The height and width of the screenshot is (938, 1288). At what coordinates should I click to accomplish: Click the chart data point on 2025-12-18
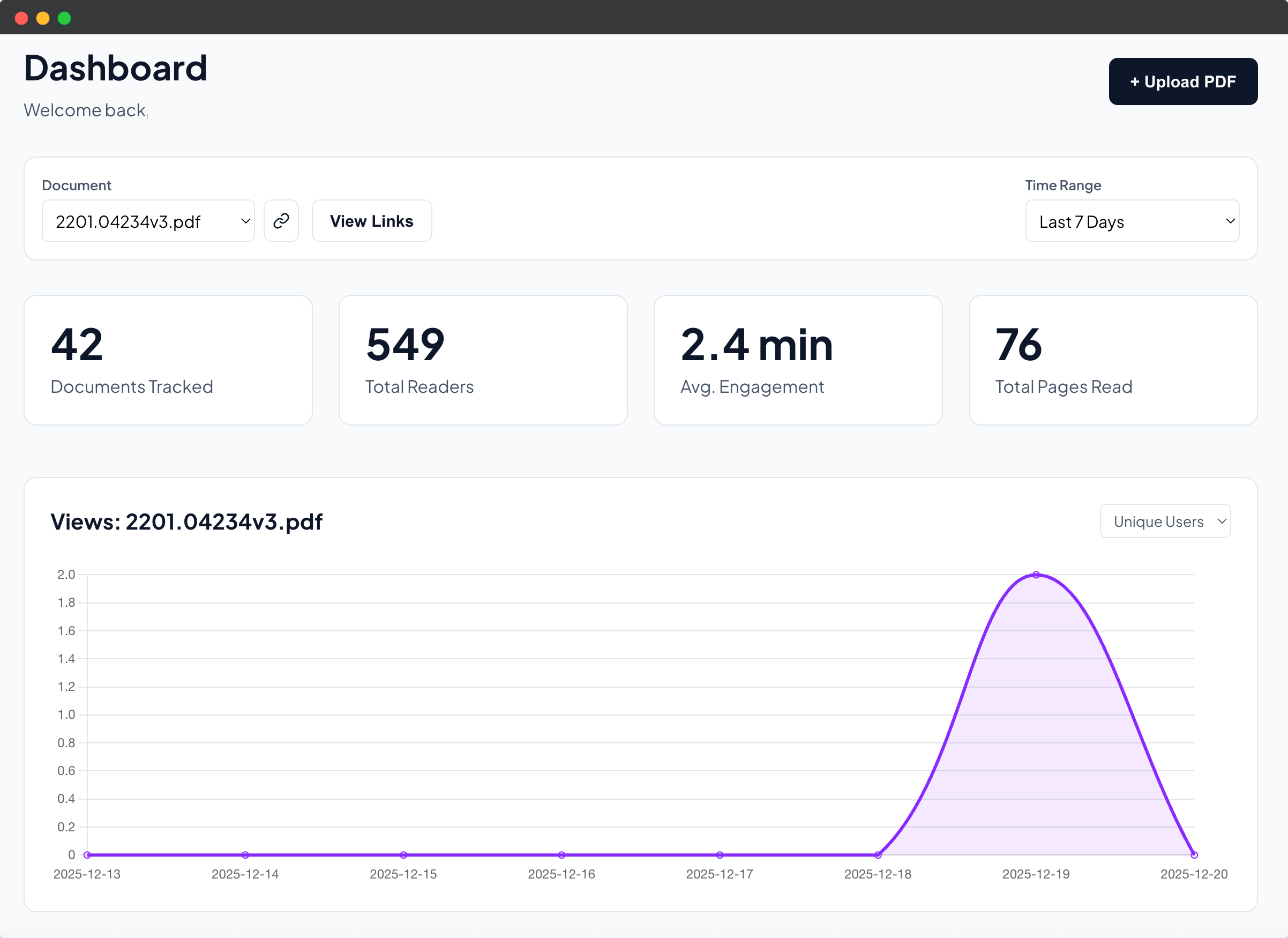click(878, 855)
